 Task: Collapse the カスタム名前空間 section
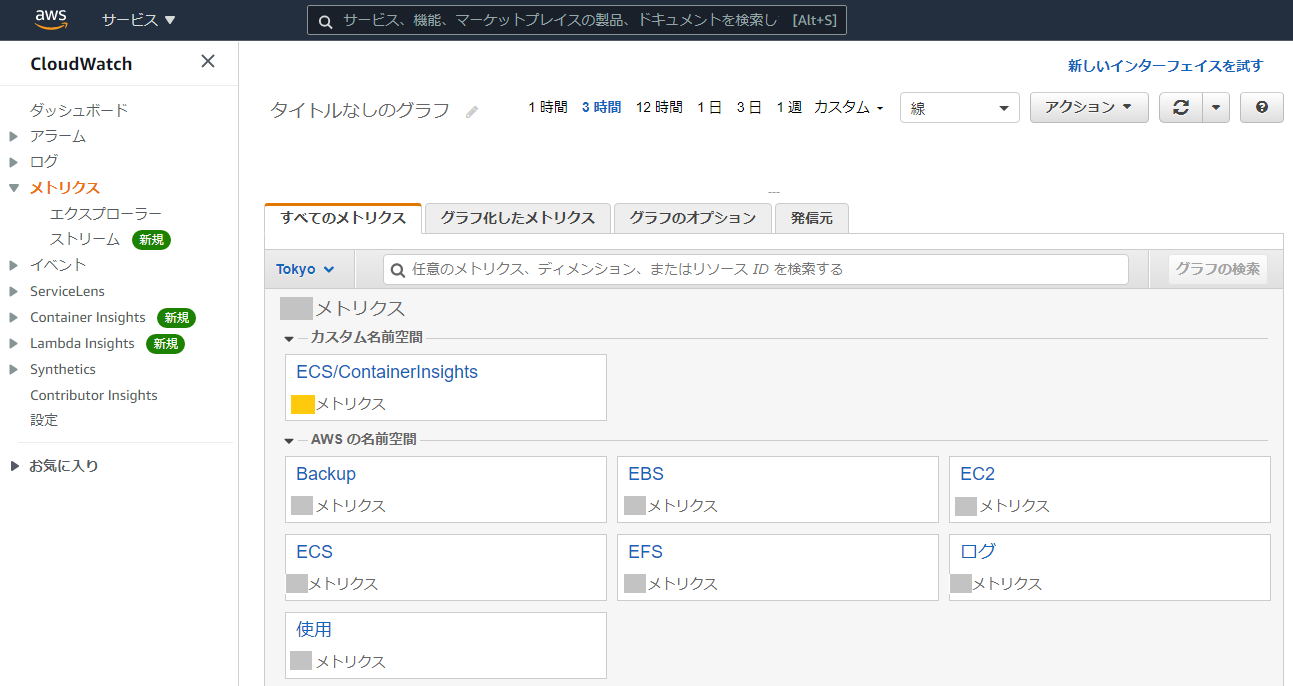pyautogui.click(x=289, y=339)
